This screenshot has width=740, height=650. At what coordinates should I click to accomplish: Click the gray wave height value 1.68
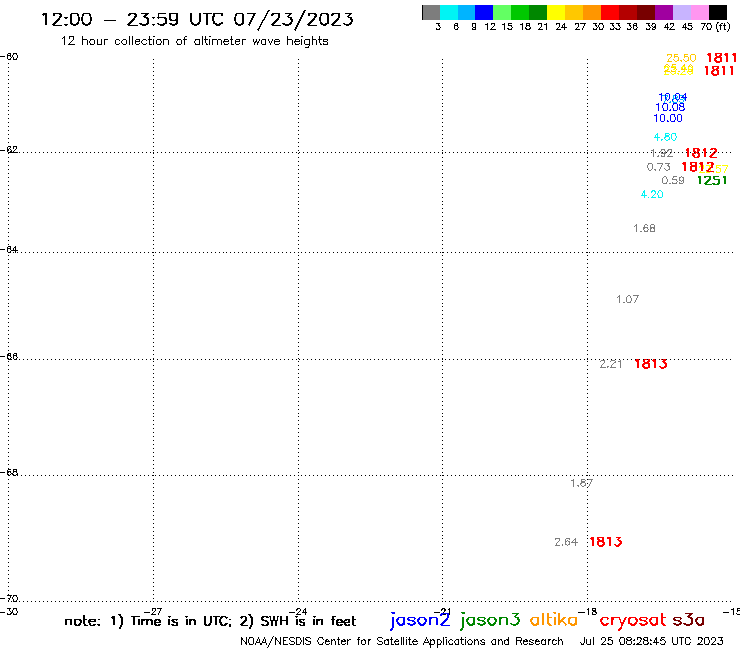644,228
